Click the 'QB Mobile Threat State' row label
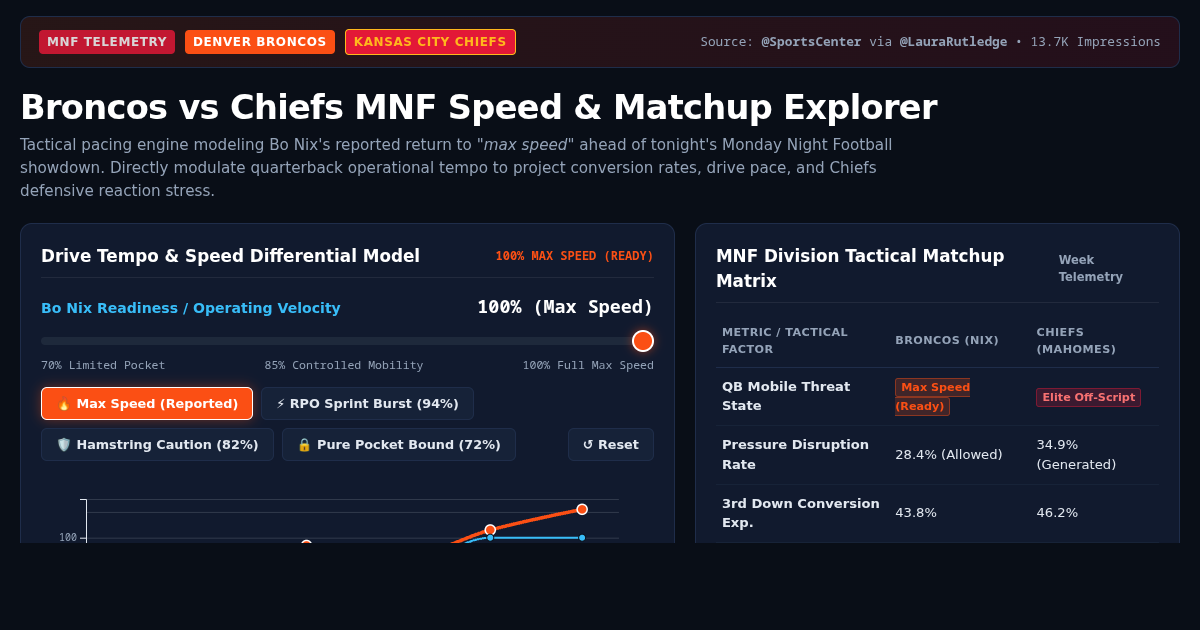The width and height of the screenshot is (1200, 630). pyautogui.click(x=786, y=396)
